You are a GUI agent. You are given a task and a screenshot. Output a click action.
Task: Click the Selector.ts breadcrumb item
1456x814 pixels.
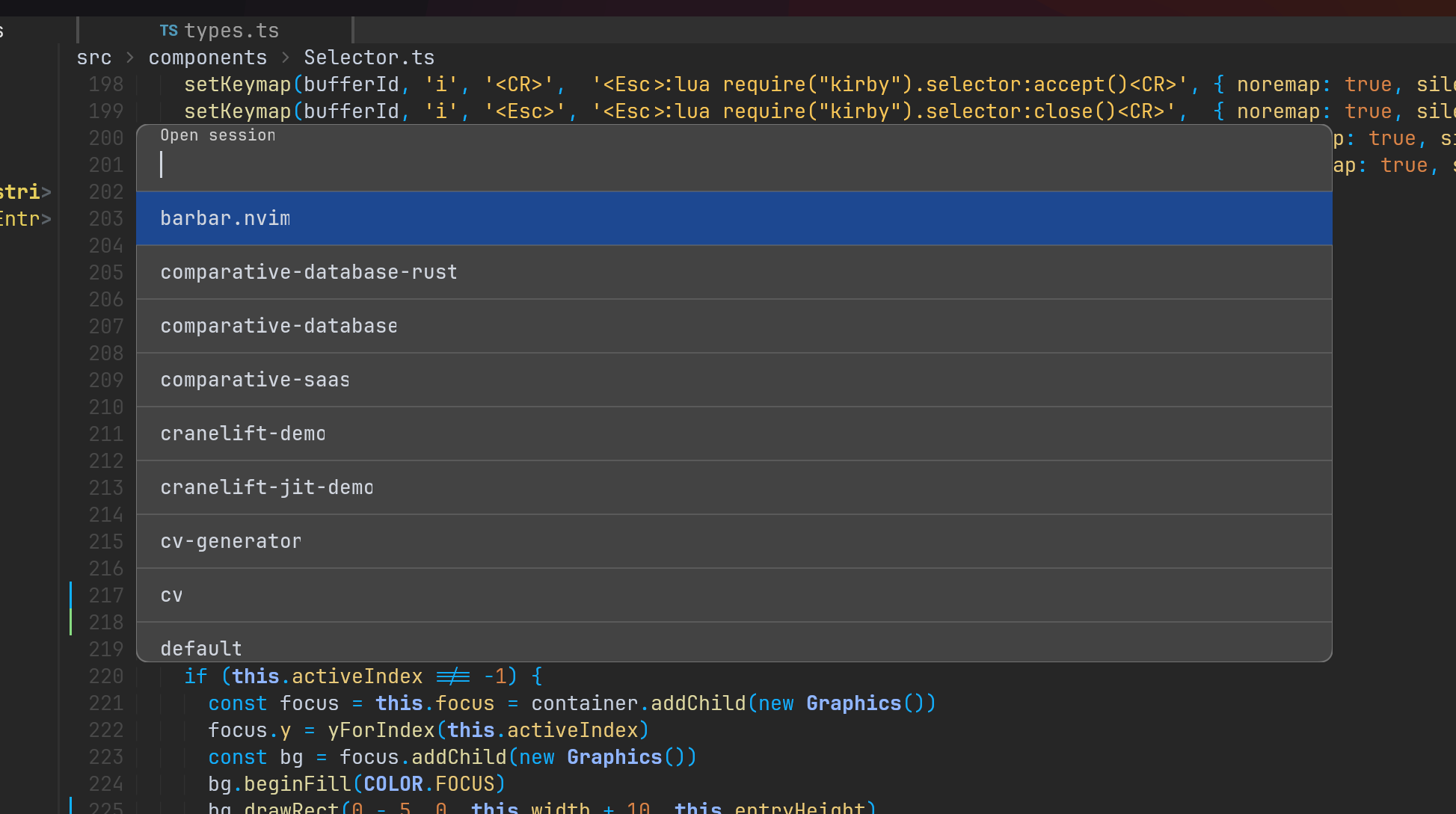pyautogui.click(x=369, y=58)
